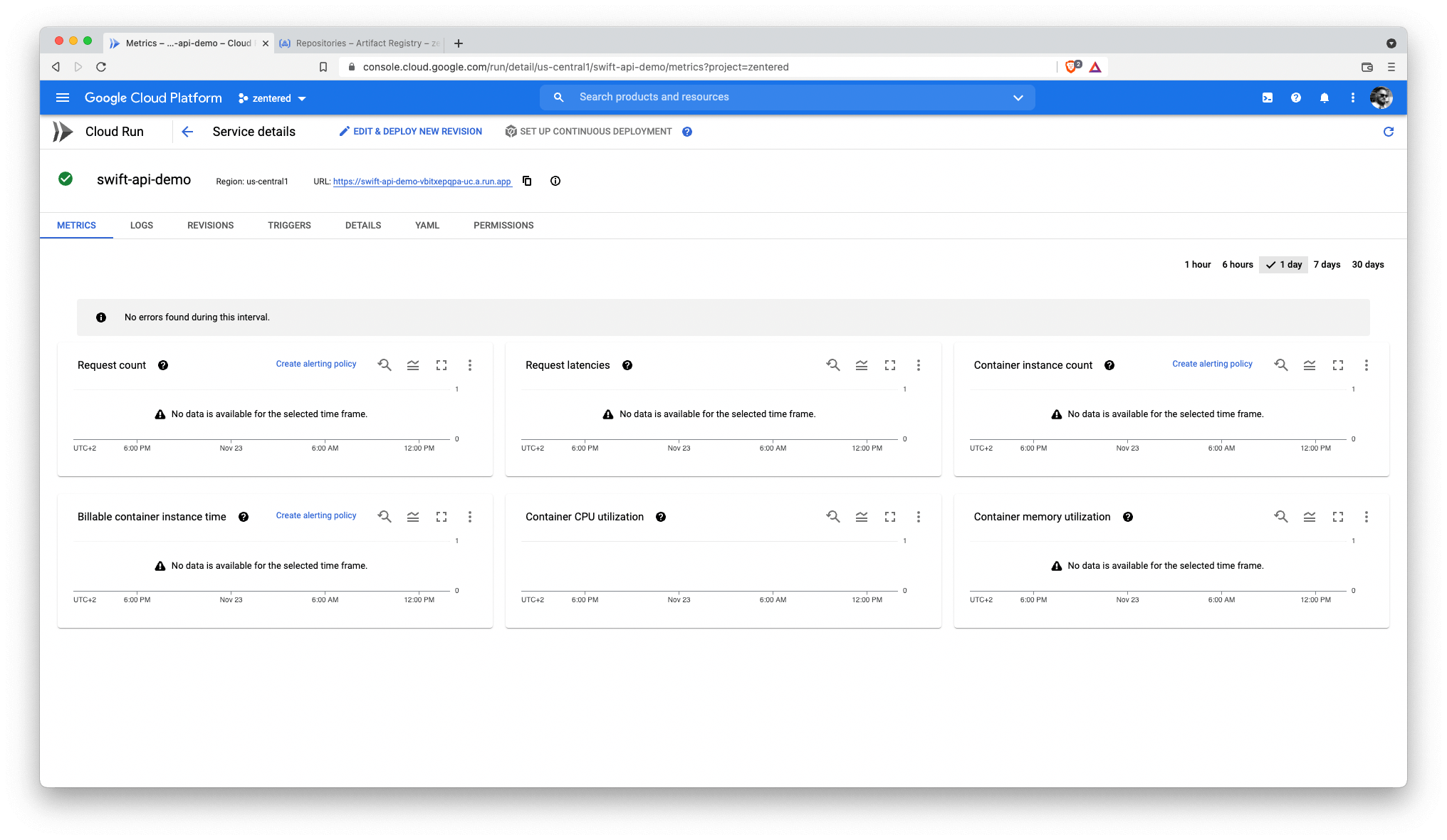Expand Container CPU utilization chart full screen
The height and width of the screenshot is (840, 1447).
click(890, 517)
